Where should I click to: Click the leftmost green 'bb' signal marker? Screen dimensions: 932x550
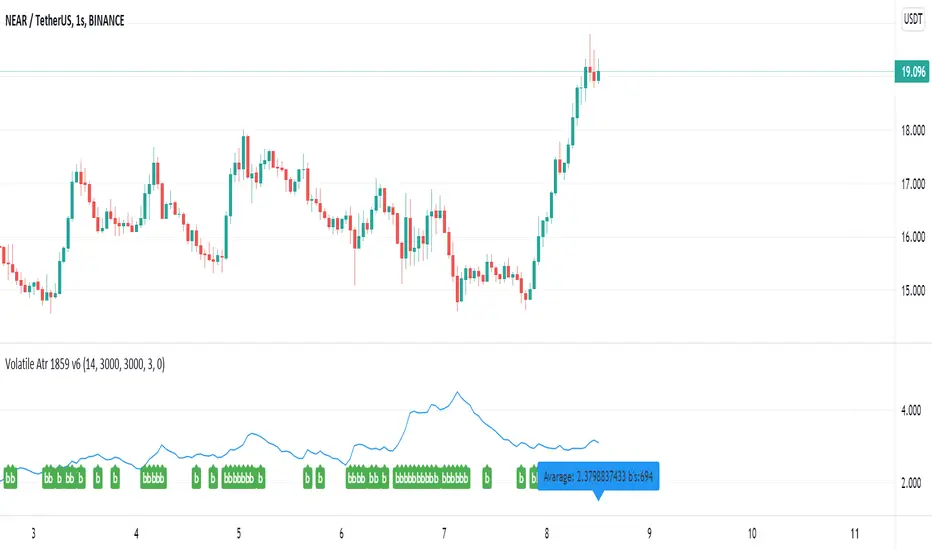pos(10,479)
